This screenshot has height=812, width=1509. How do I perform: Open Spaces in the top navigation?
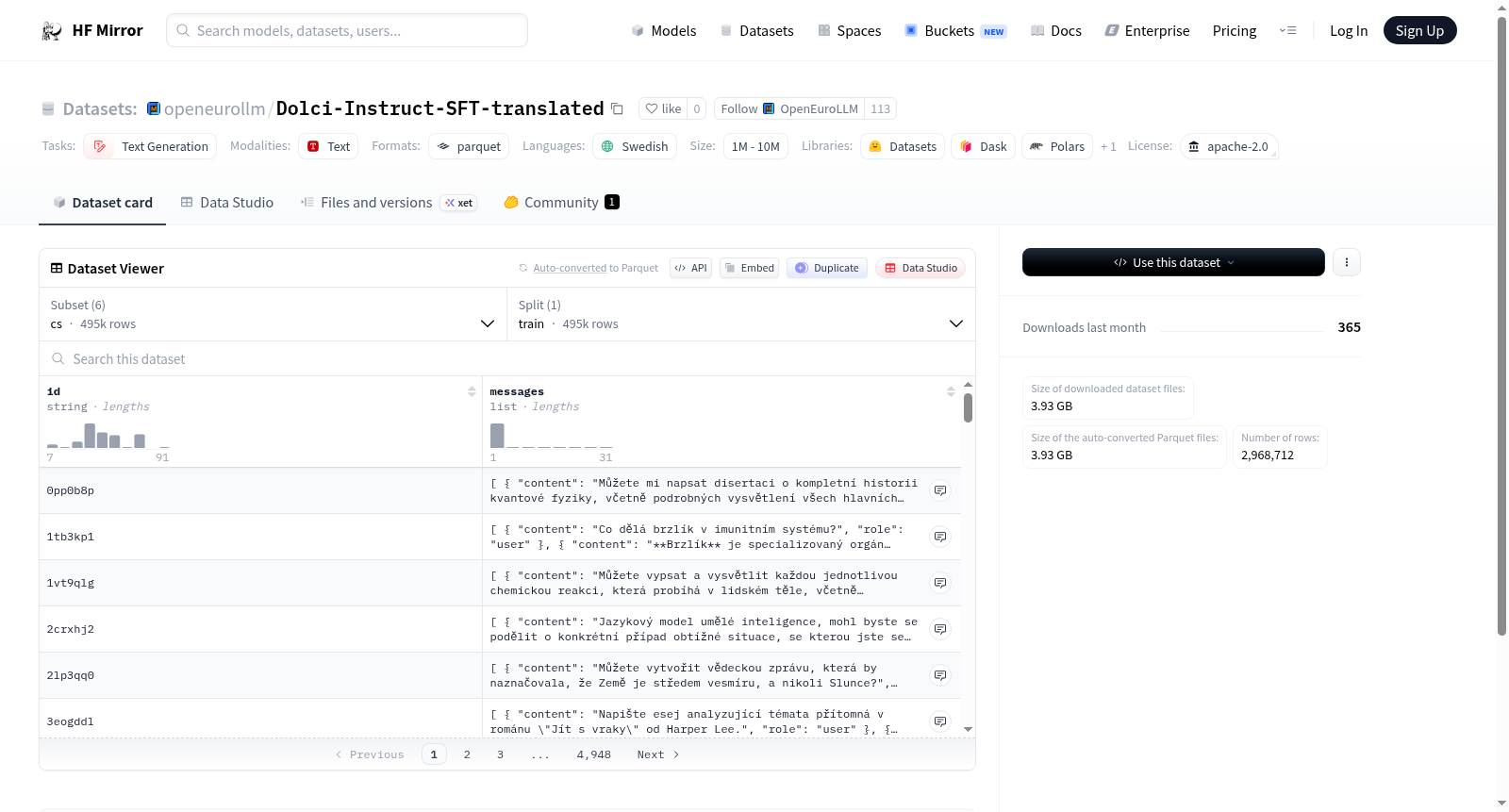tap(850, 31)
